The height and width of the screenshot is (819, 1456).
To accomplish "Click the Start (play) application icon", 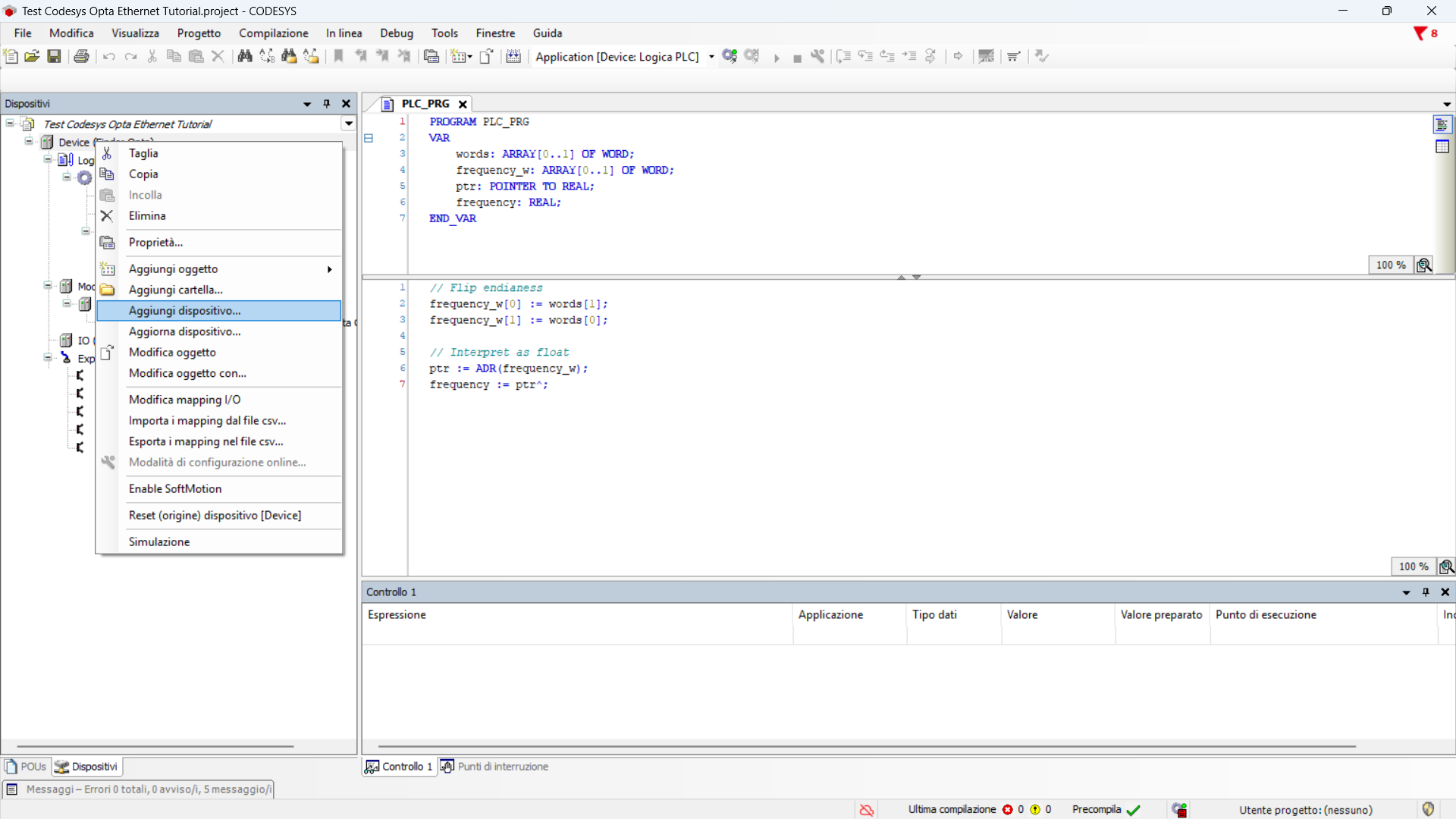I will (776, 58).
